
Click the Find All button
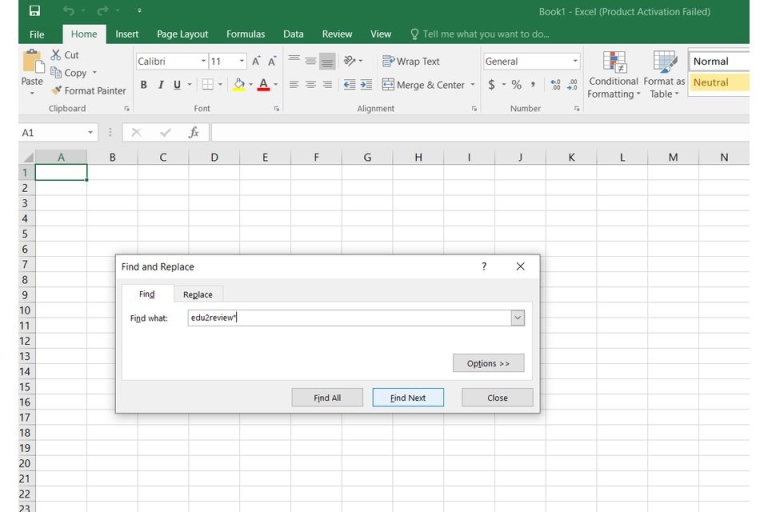coord(327,397)
